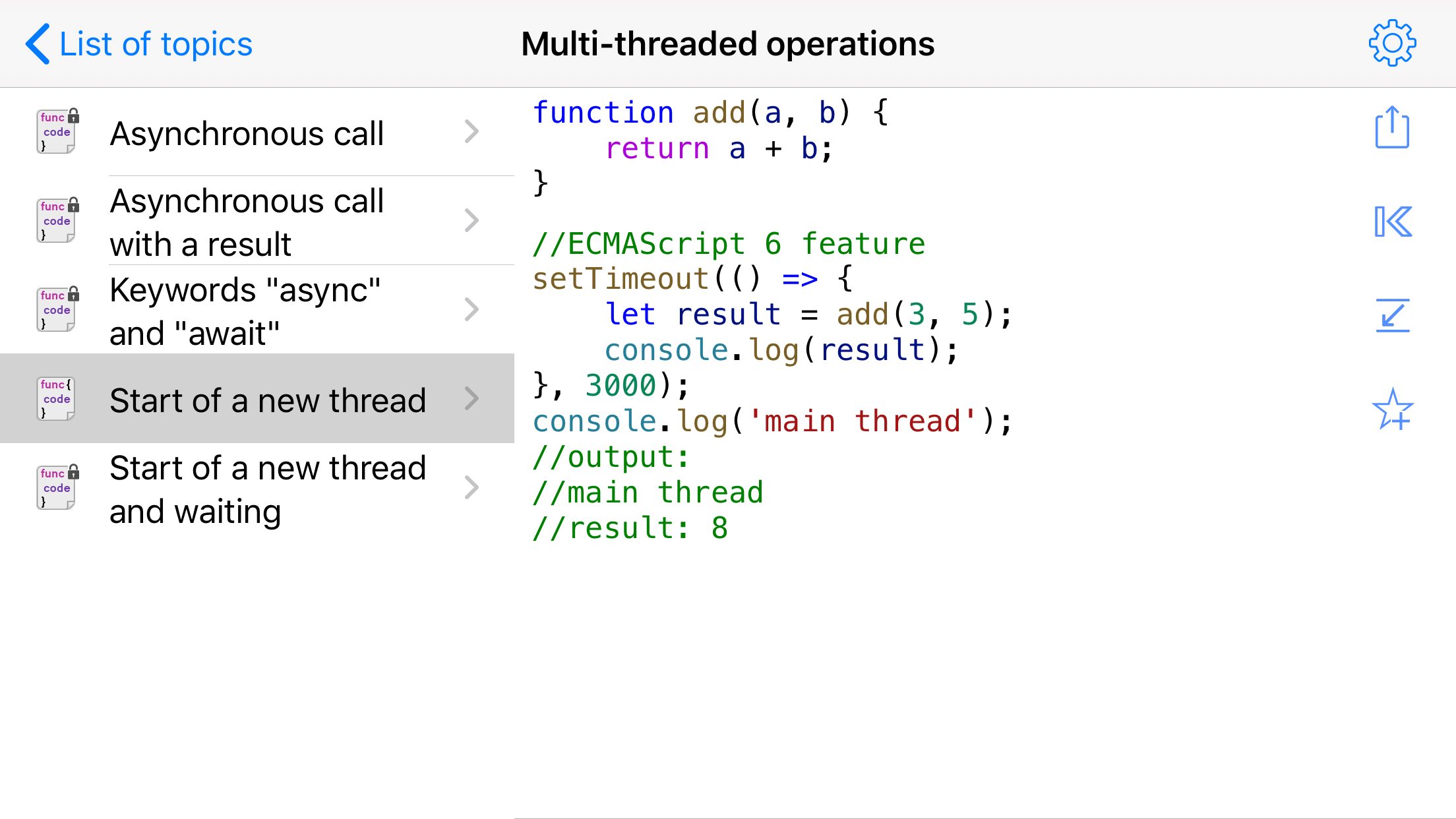
Task: Click unlocked code icon for Start of new thread
Action: tap(57, 398)
